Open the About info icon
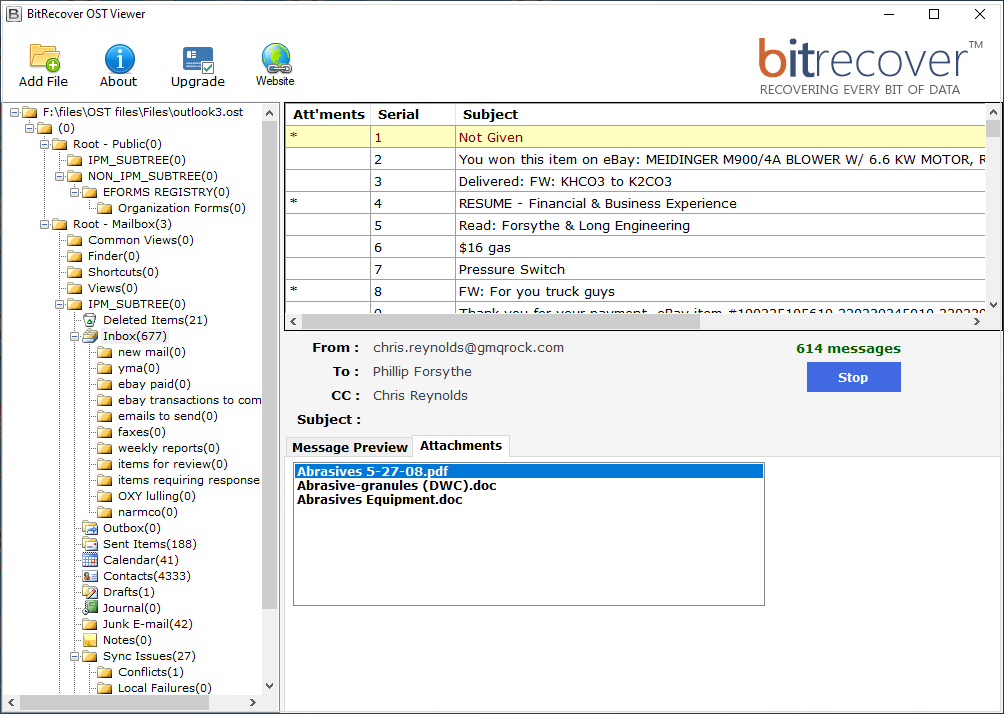This screenshot has width=1004, height=714. pyautogui.click(x=119, y=58)
